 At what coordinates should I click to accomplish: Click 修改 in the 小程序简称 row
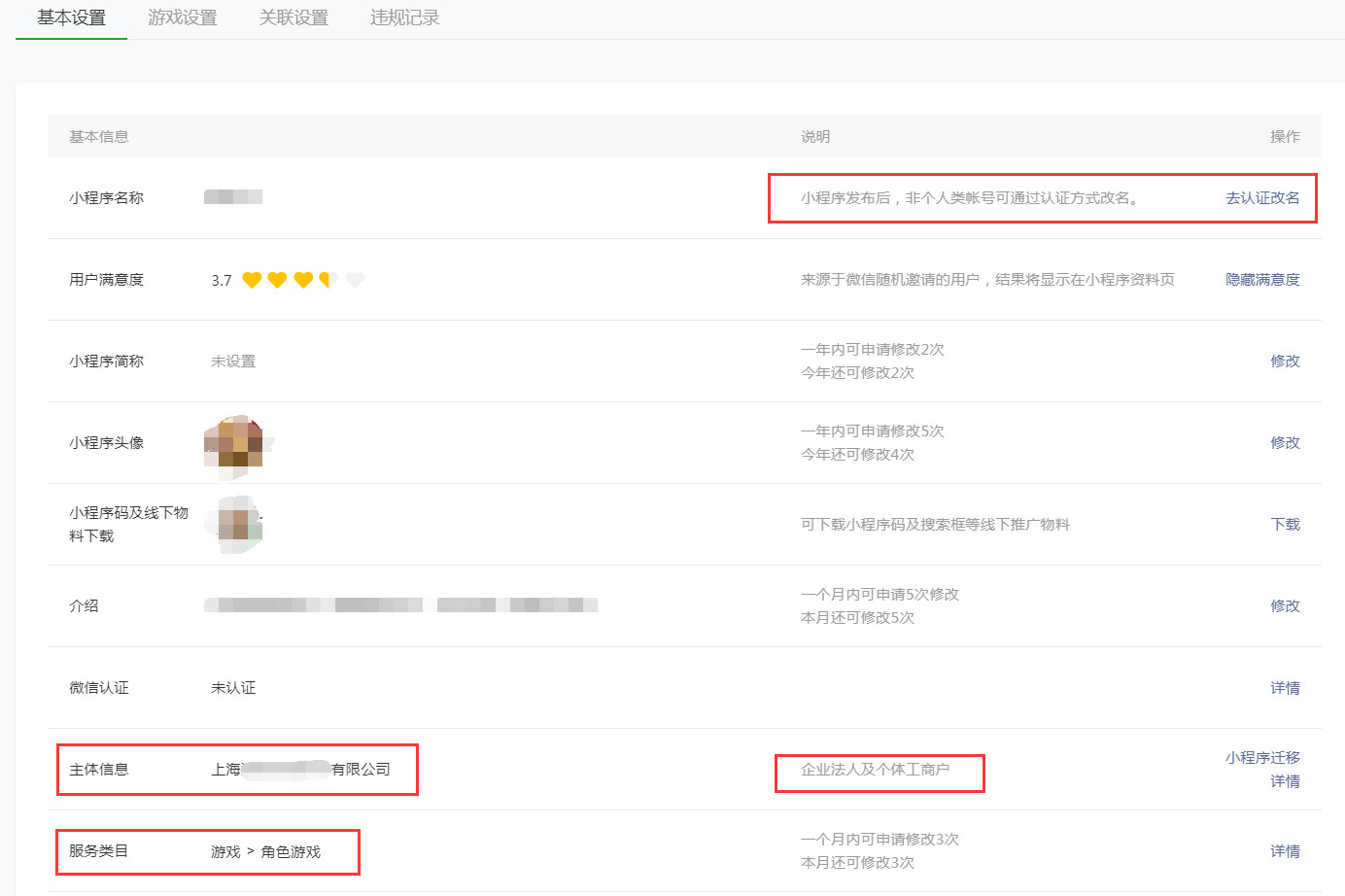(1285, 361)
